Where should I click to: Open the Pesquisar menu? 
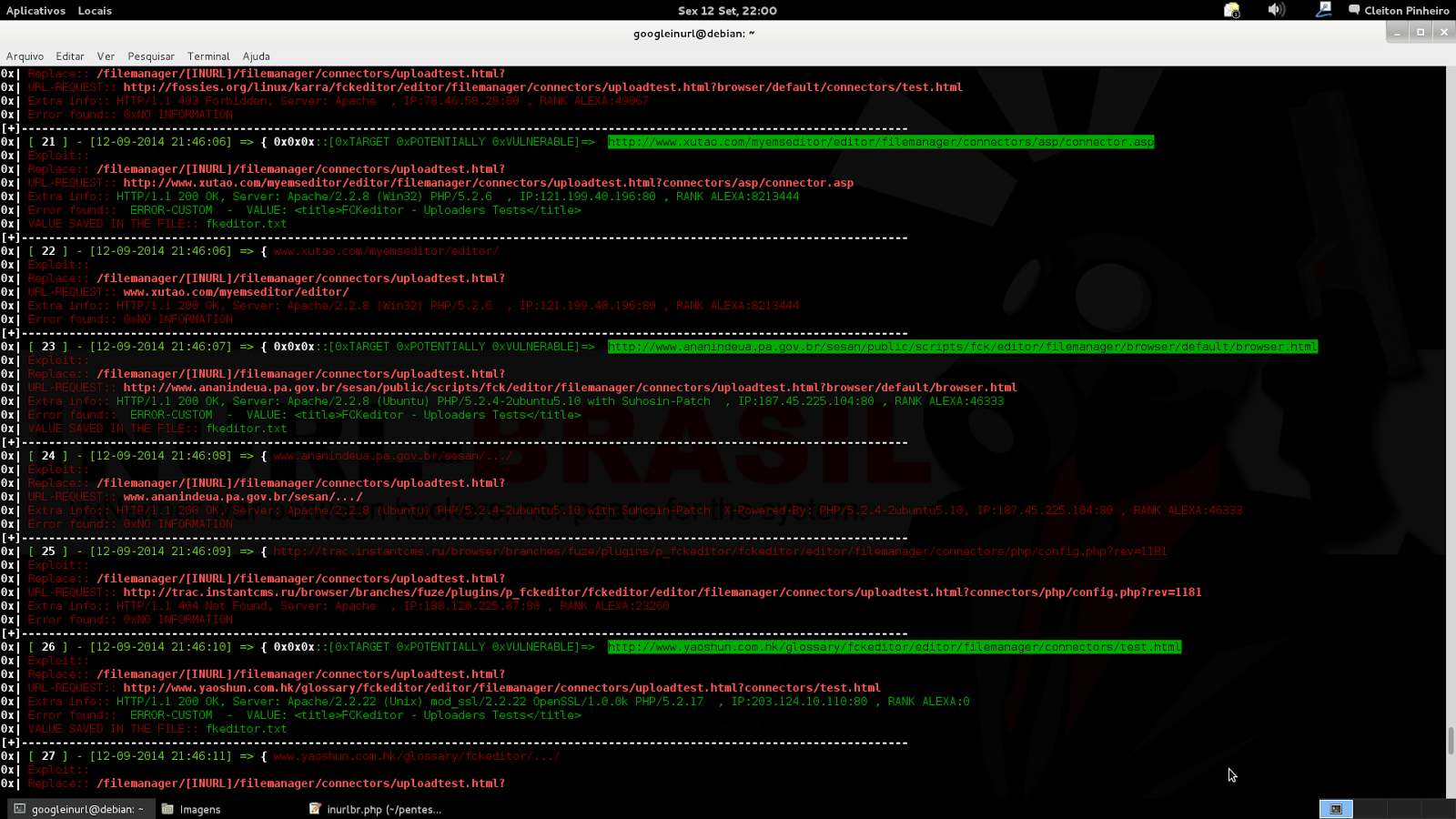[151, 56]
